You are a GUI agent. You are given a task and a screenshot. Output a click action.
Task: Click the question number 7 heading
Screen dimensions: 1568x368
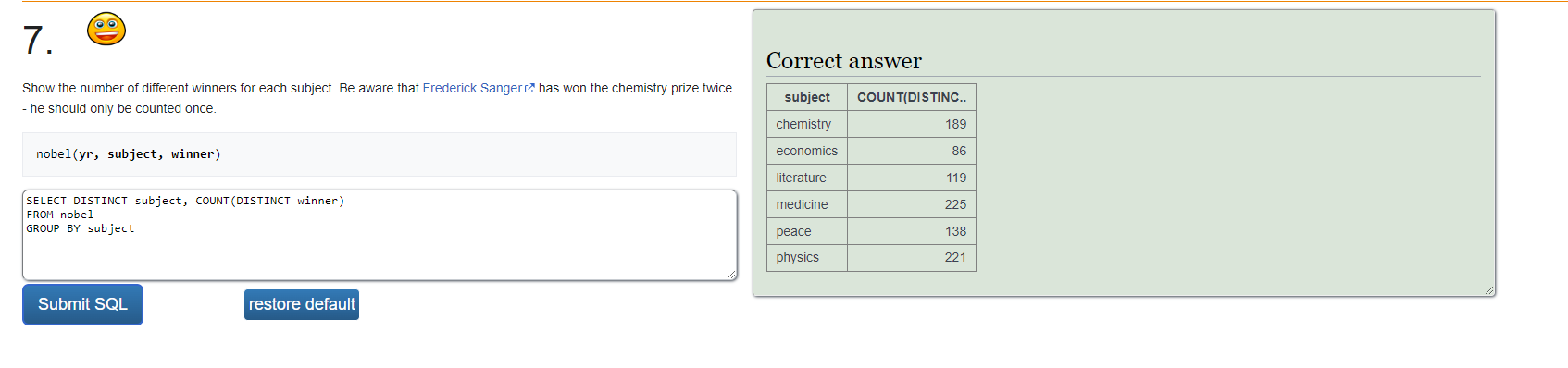[38, 41]
